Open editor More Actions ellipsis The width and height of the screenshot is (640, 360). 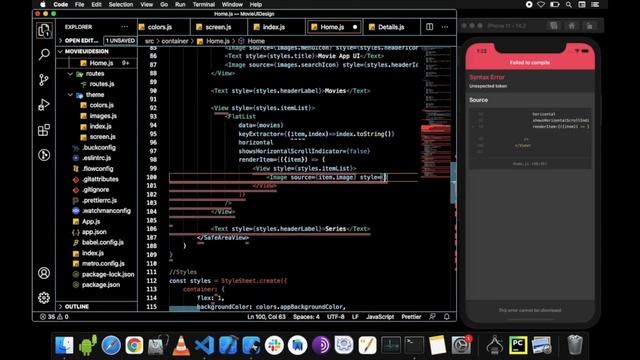[444, 27]
